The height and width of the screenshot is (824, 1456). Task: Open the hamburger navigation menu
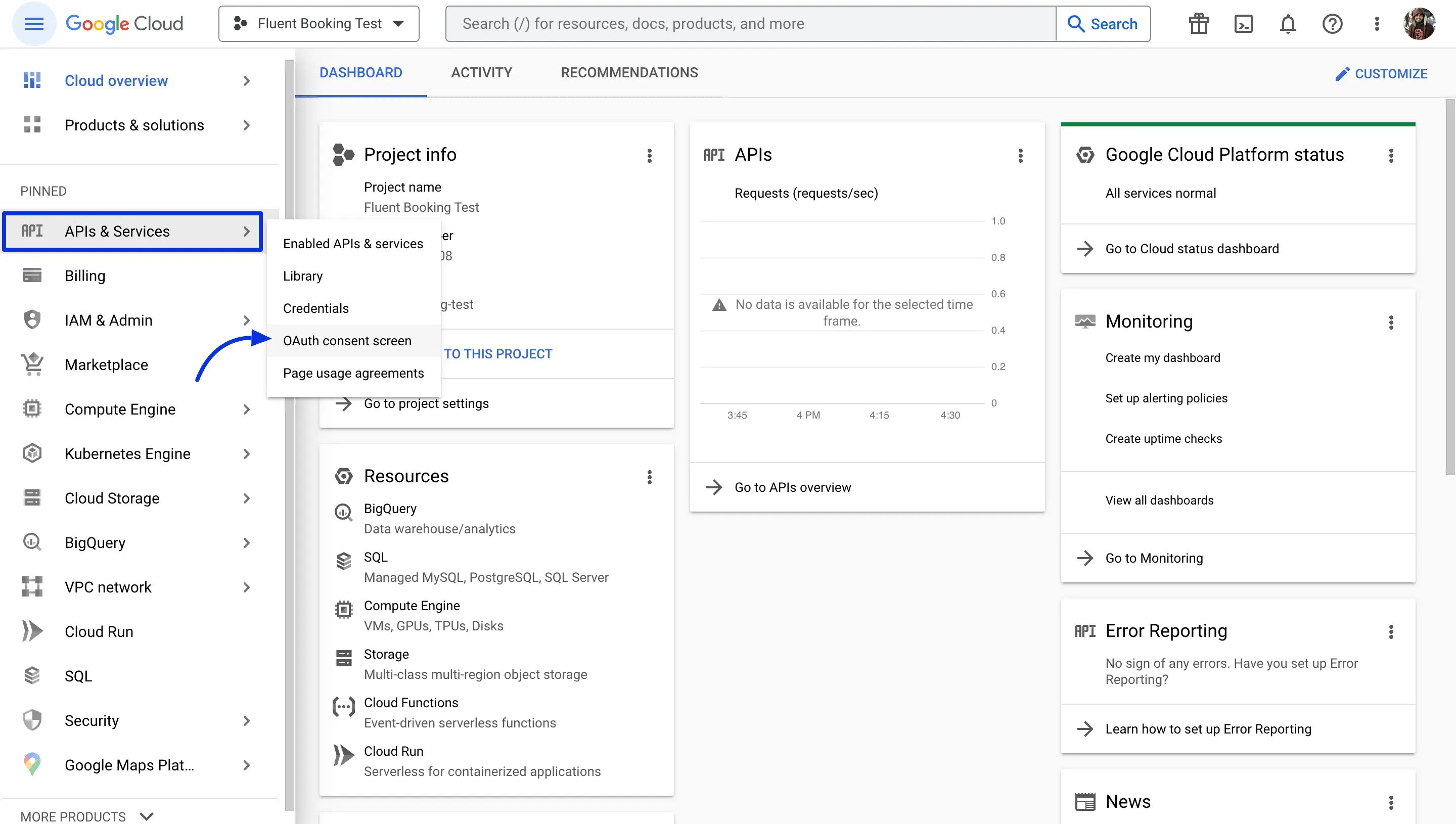(34, 24)
